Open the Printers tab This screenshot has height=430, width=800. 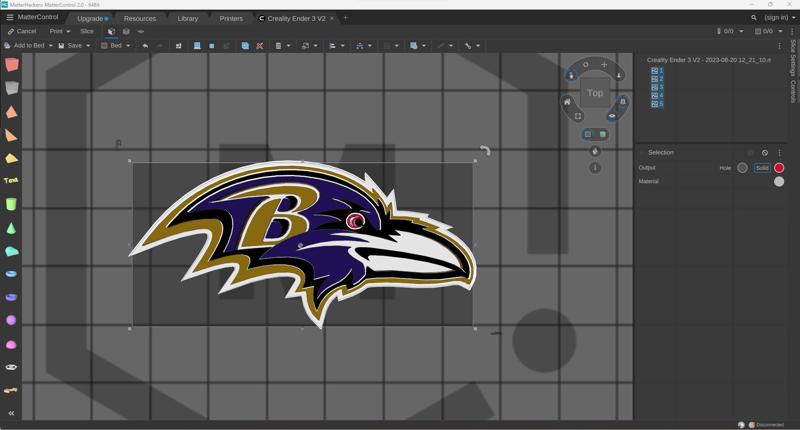(x=231, y=18)
